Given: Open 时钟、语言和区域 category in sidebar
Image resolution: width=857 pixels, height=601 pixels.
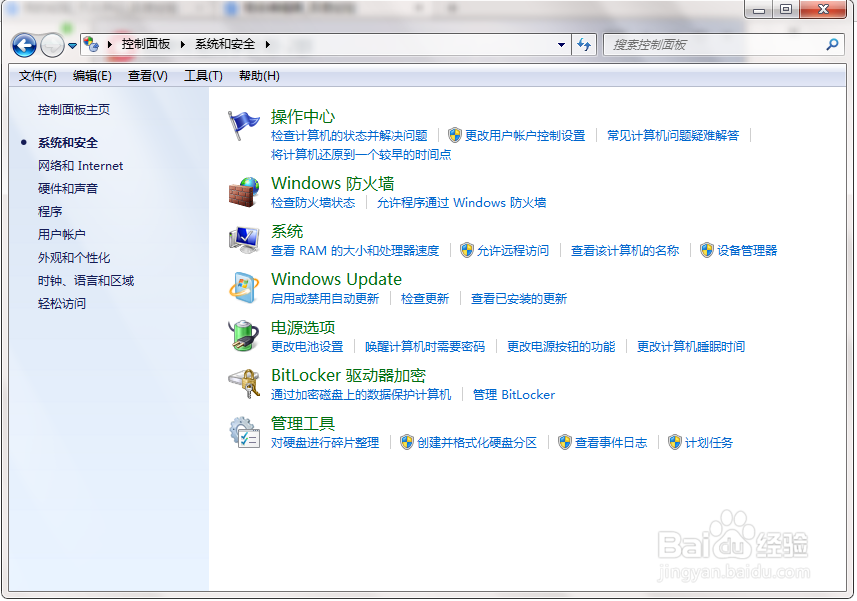Looking at the screenshot, I should (86, 280).
